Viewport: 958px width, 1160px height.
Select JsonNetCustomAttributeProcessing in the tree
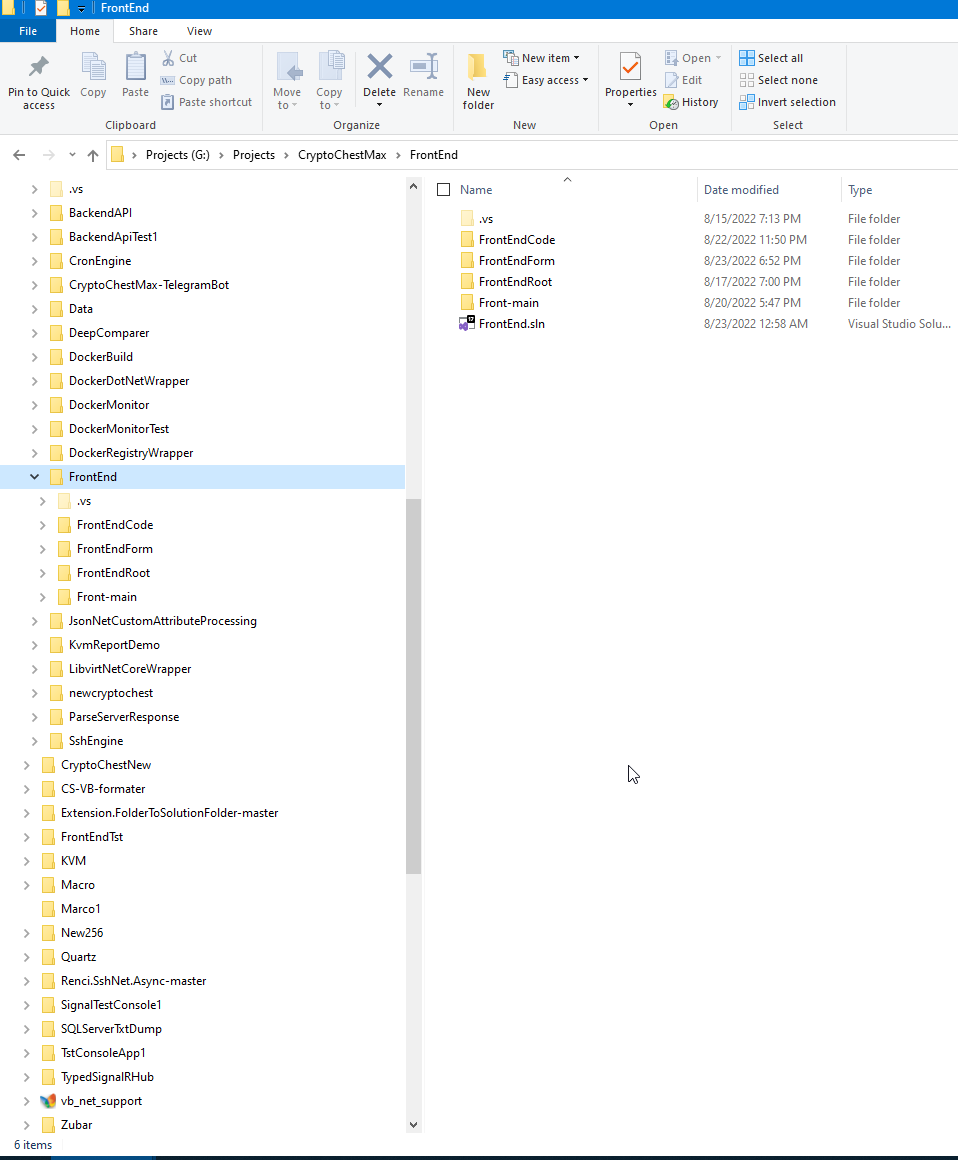coord(163,621)
